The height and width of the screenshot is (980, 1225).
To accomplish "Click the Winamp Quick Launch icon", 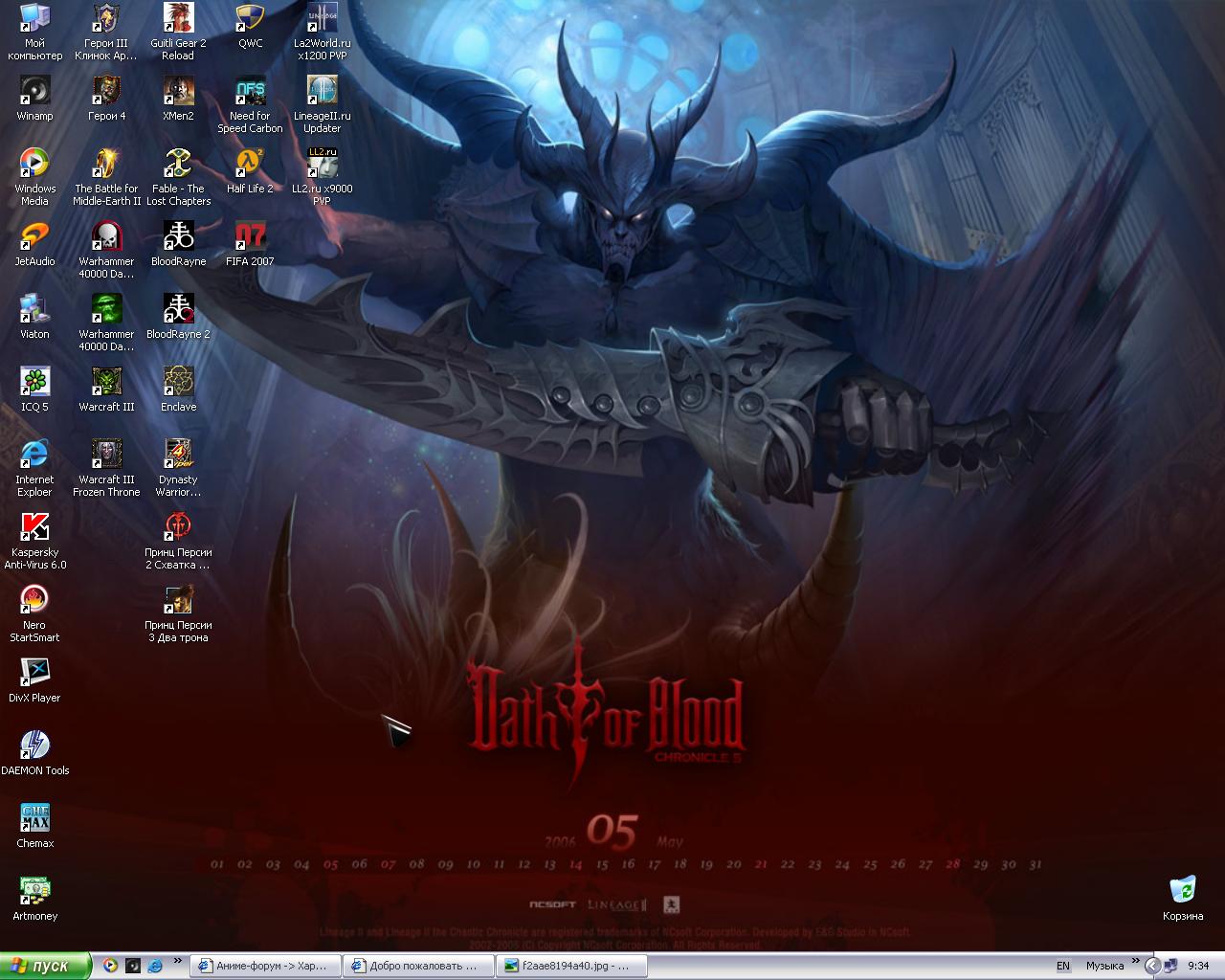I will pos(133,966).
